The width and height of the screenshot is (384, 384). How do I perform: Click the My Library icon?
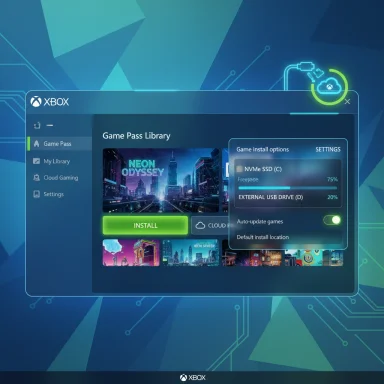pyautogui.click(x=36, y=161)
